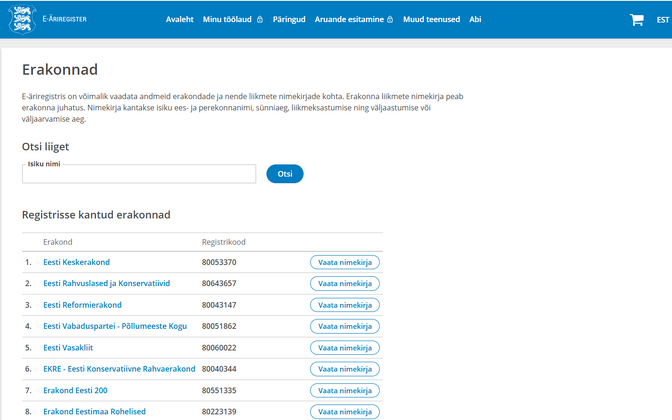View member list for Eesti Rahvuslased ja Konservatiivid
The height and width of the screenshot is (420, 672).
[345, 283]
